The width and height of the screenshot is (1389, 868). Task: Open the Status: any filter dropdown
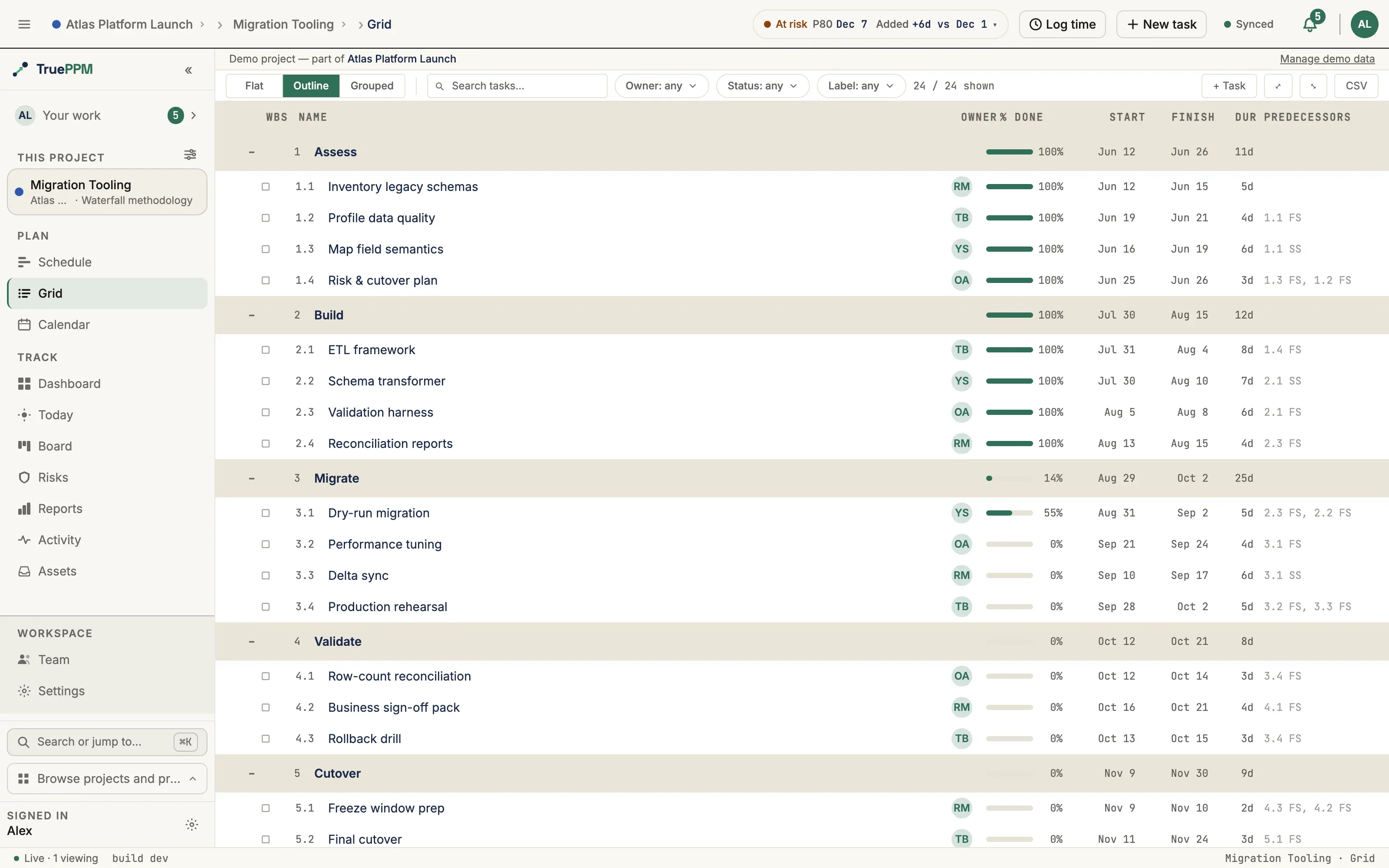[x=762, y=85]
